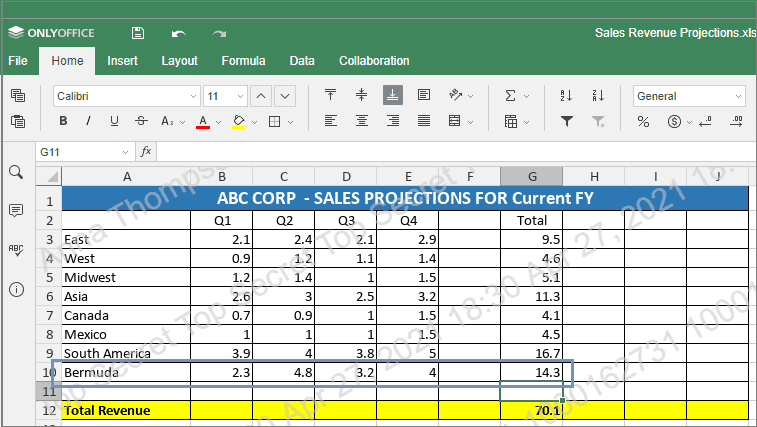Toggle align bottom button

tap(393, 95)
